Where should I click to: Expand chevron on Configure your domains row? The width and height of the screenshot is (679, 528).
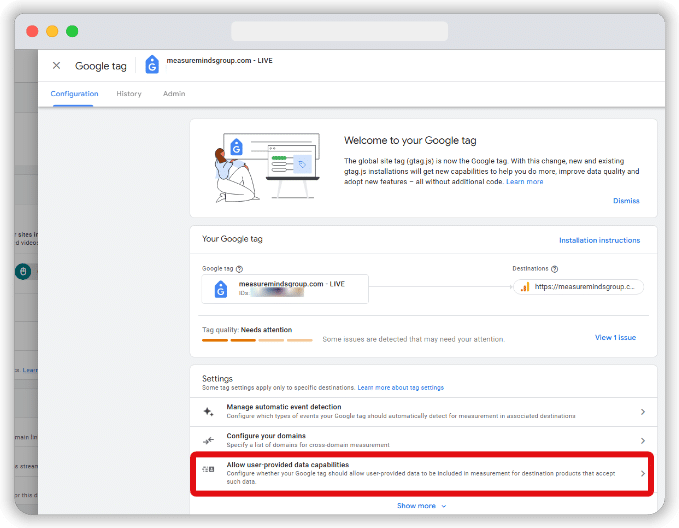tap(643, 441)
